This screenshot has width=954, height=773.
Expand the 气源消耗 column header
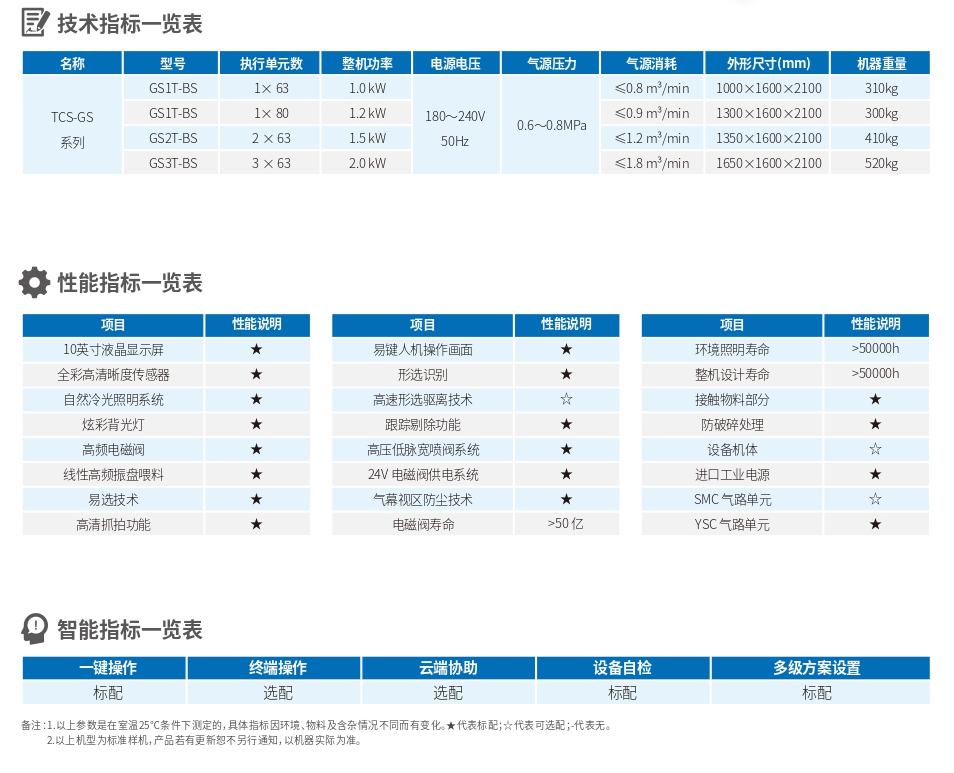point(651,62)
